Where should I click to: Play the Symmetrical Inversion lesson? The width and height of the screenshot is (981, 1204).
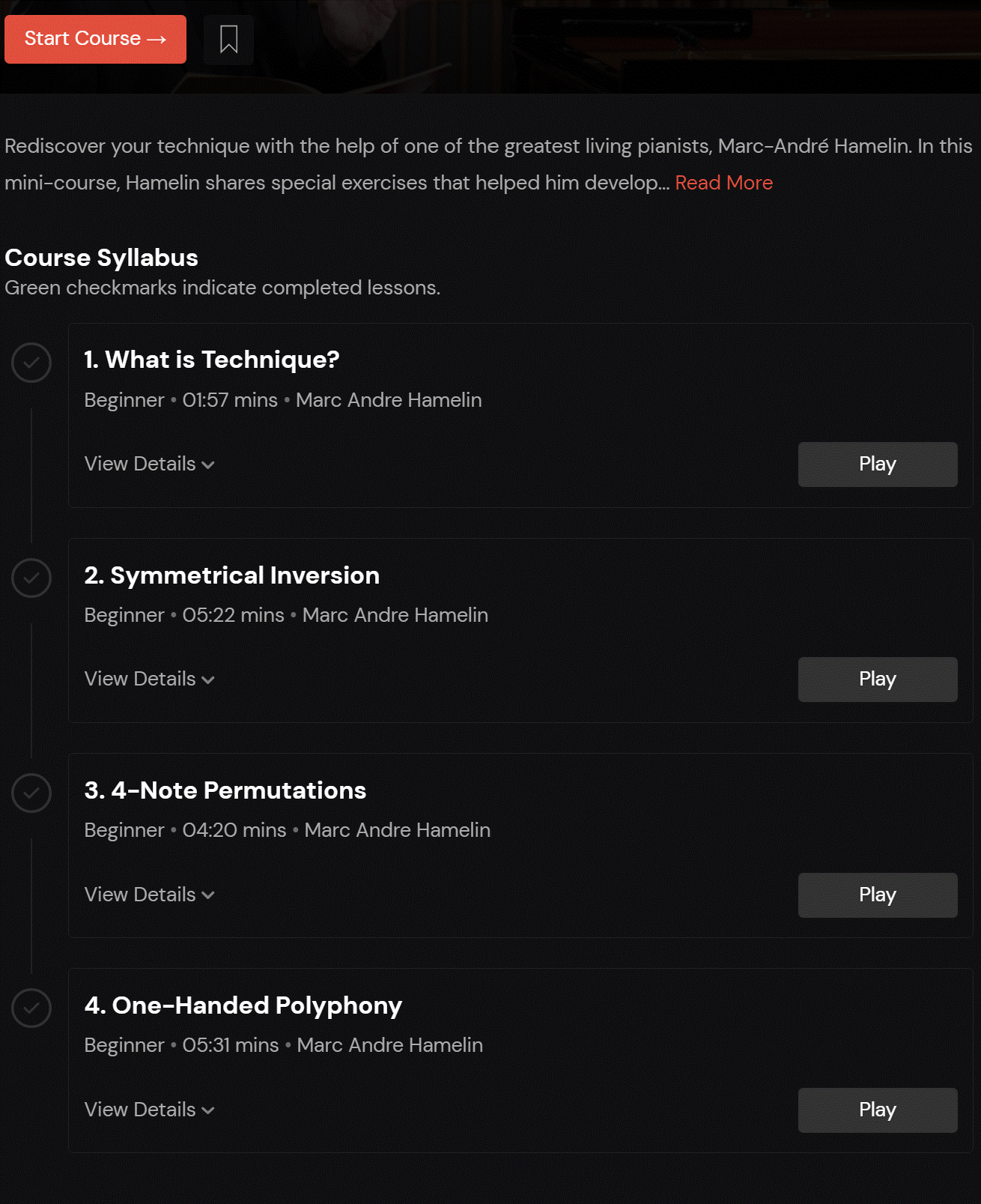(878, 680)
